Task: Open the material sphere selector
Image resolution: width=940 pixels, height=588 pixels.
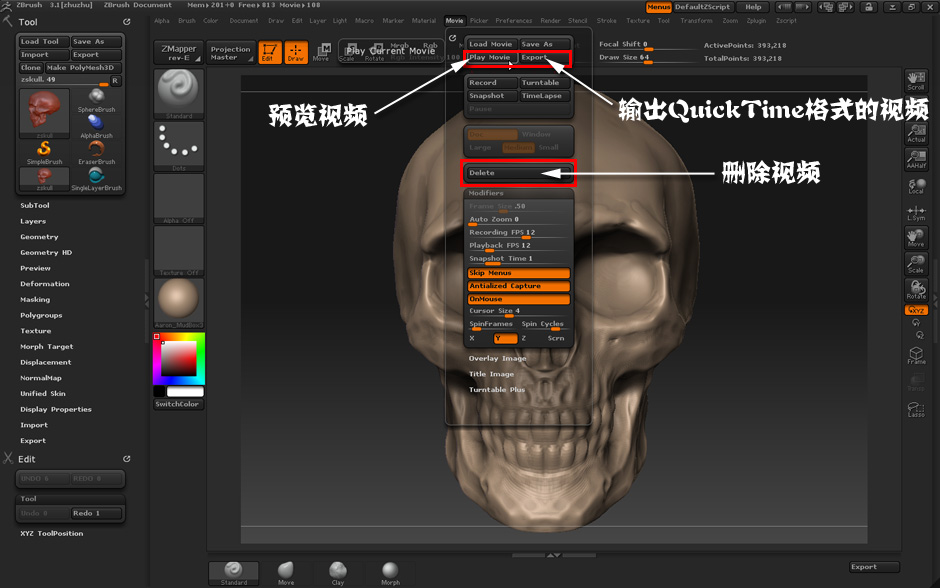Action: [x=179, y=303]
